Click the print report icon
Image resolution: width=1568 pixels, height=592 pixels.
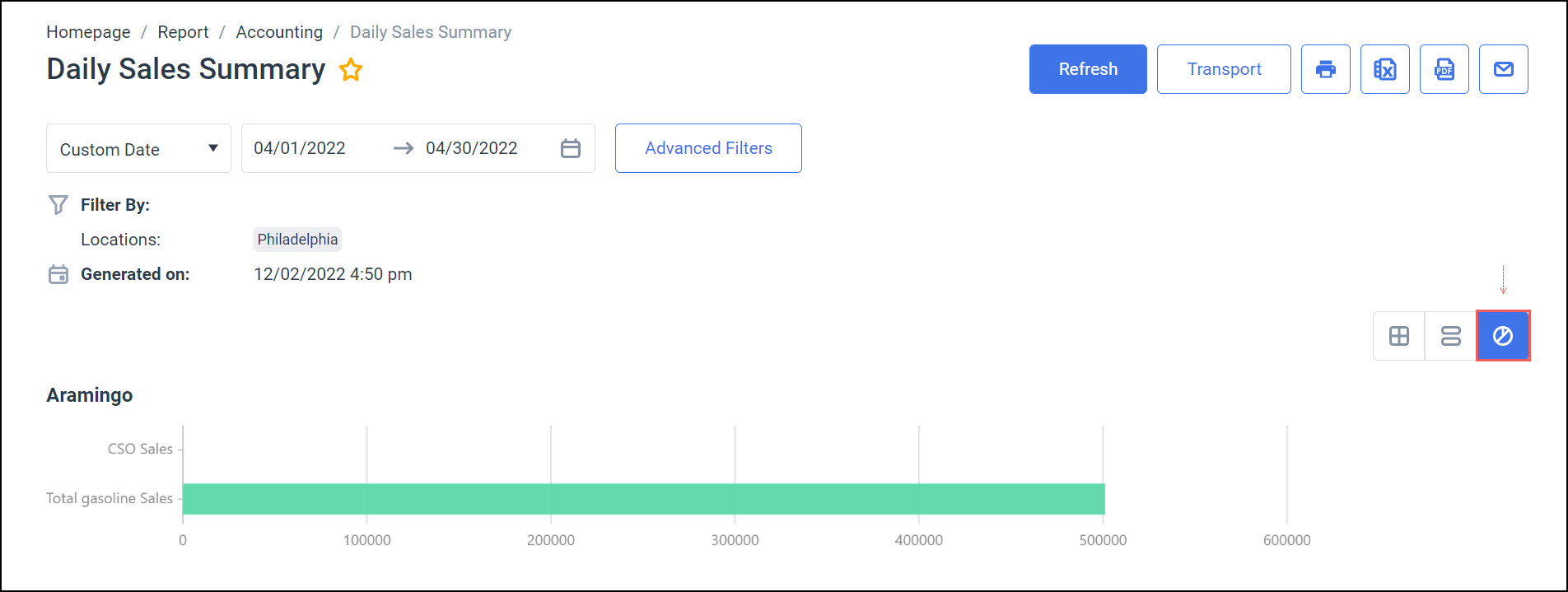1325,69
